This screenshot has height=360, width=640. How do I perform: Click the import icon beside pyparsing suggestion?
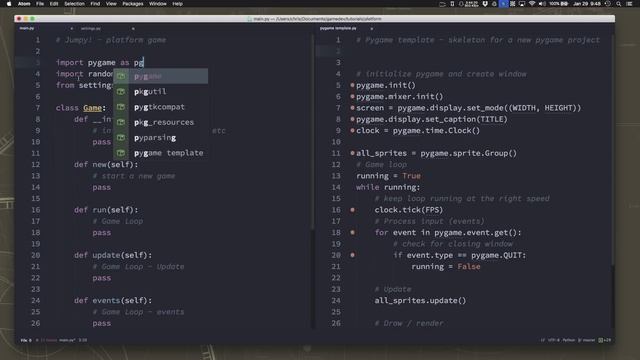[x=121, y=138]
